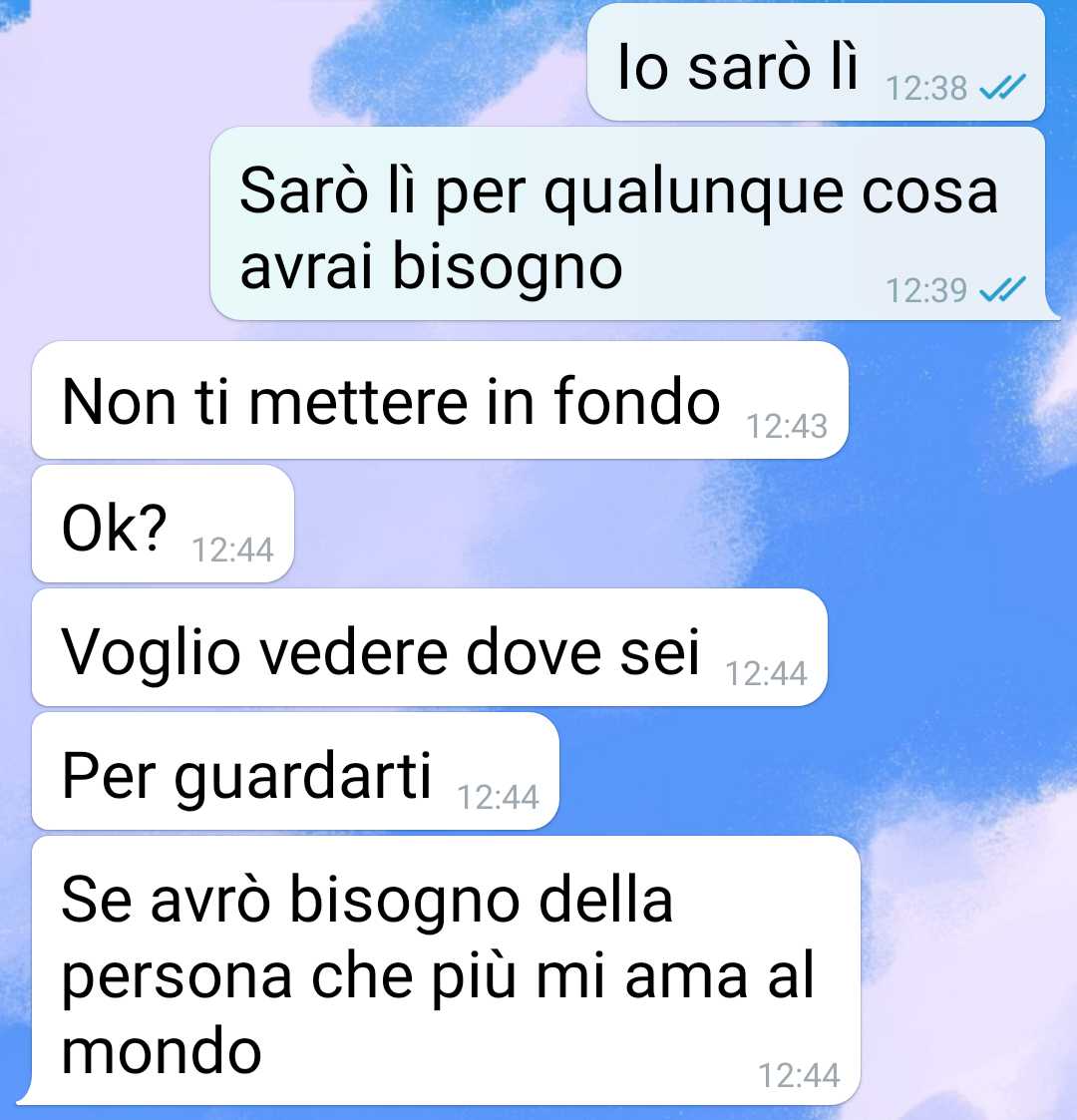Select the 'Ok?' message bubble
This screenshot has height=1120, width=1077.
click(163, 524)
